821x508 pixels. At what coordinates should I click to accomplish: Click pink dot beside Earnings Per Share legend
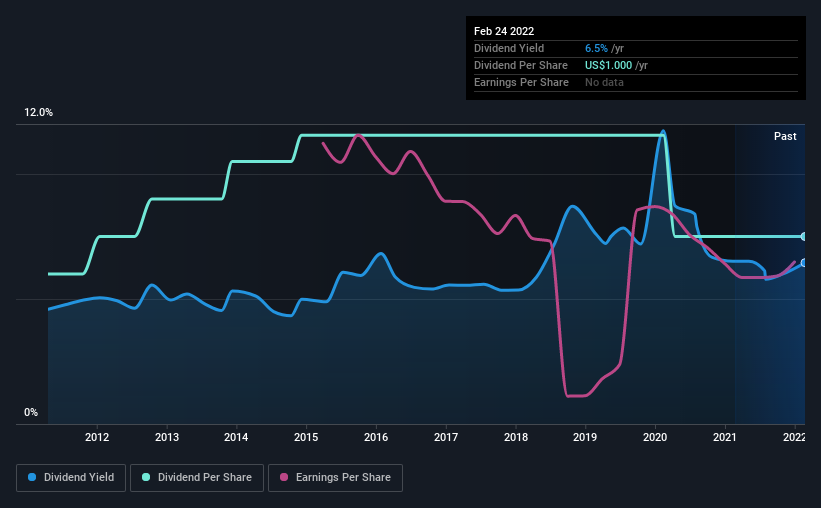coord(284,478)
